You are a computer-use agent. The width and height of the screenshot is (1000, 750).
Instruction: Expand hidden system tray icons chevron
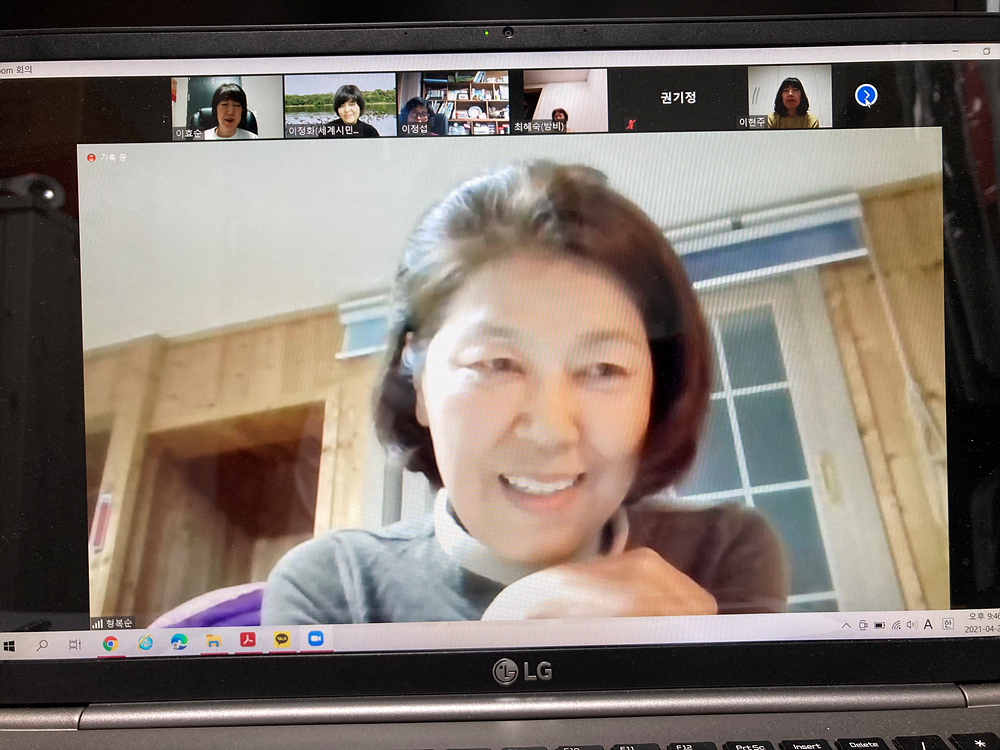tap(846, 626)
